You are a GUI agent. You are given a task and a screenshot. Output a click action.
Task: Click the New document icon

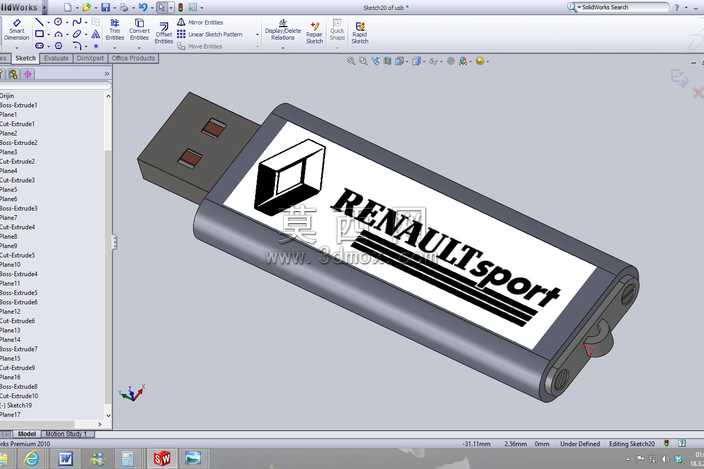pyautogui.click(x=68, y=7)
